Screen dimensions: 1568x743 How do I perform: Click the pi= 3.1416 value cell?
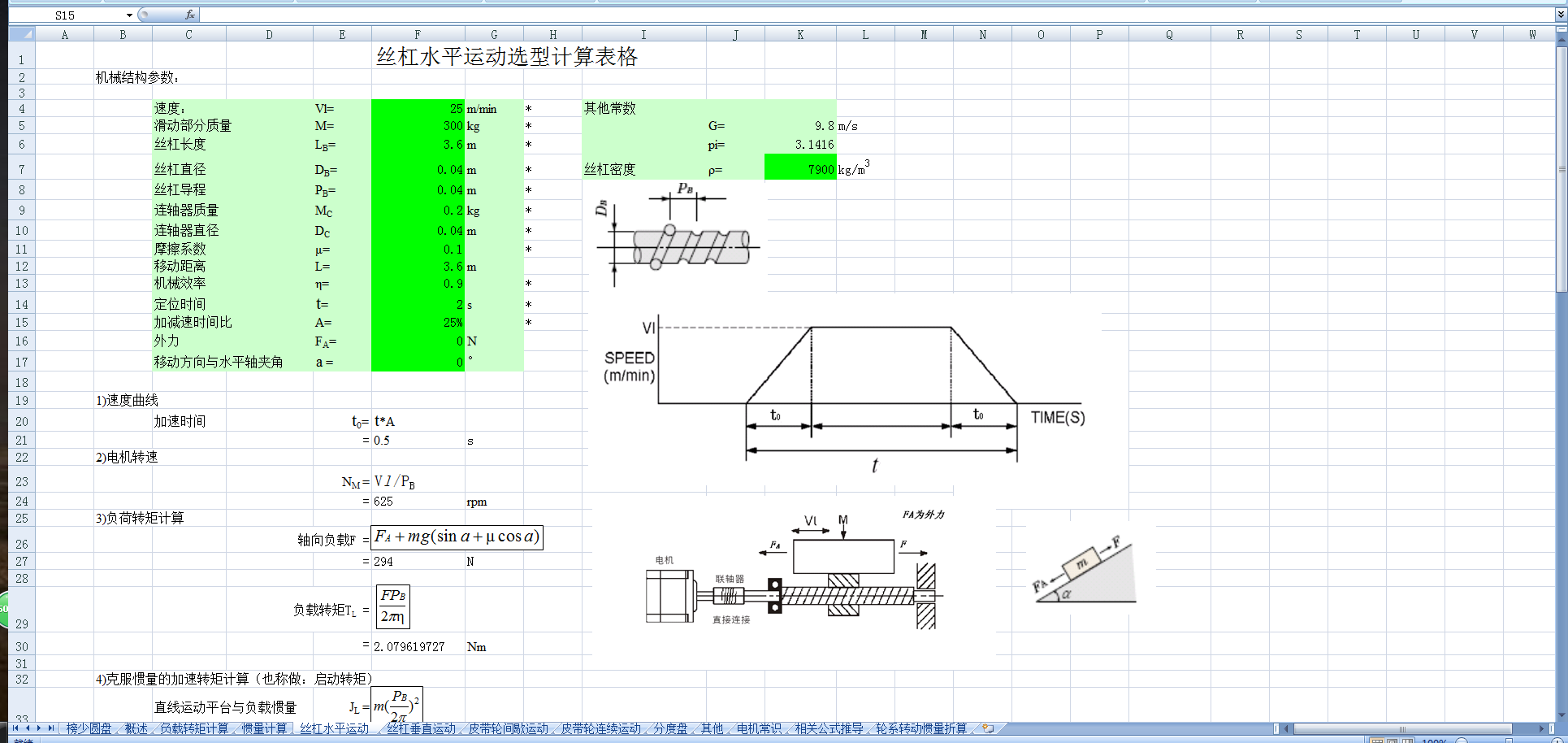pyautogui.click(x=800, y=145)
